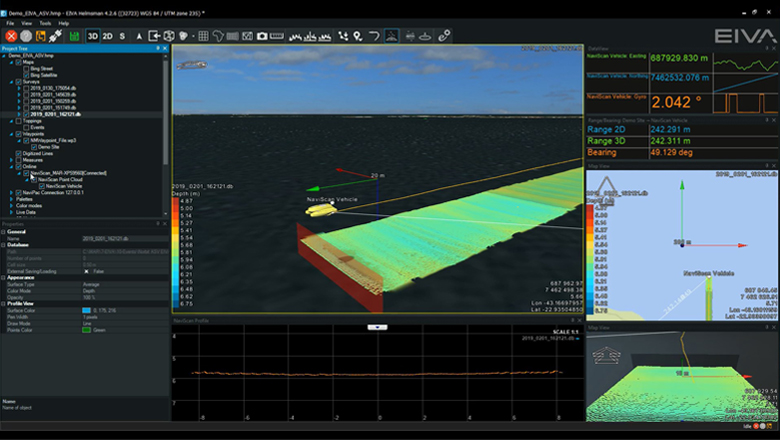The image size is (780, 440).
Task: Click the grid display icon
Action: (203, 36)
